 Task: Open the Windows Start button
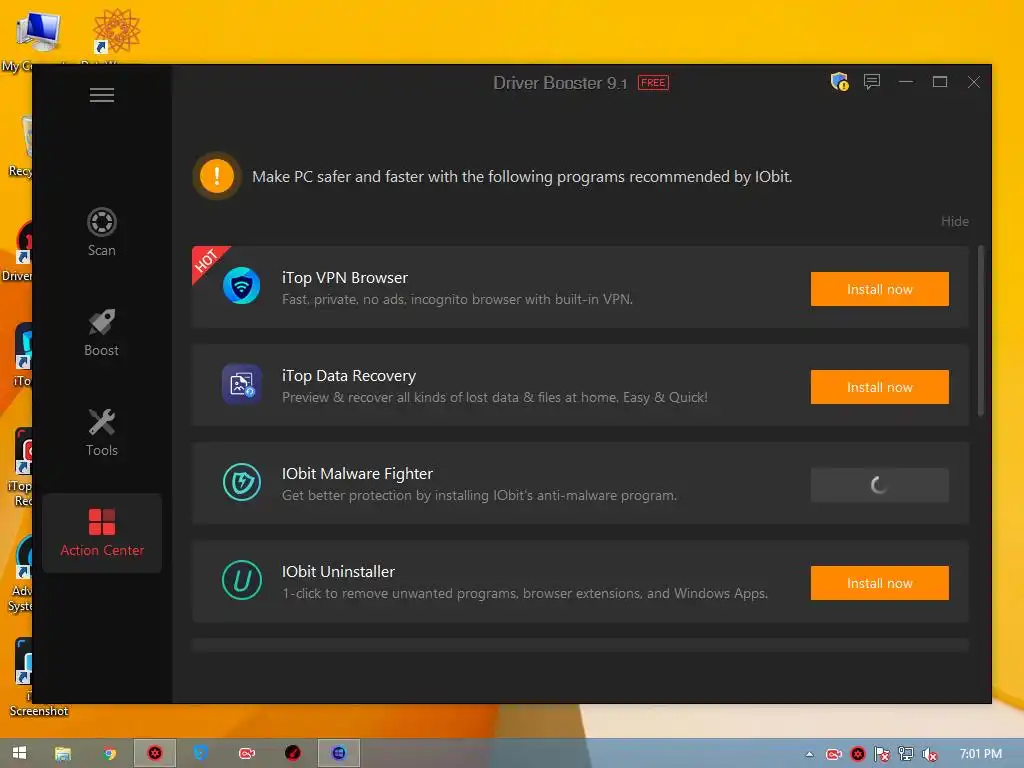[20, 753]
